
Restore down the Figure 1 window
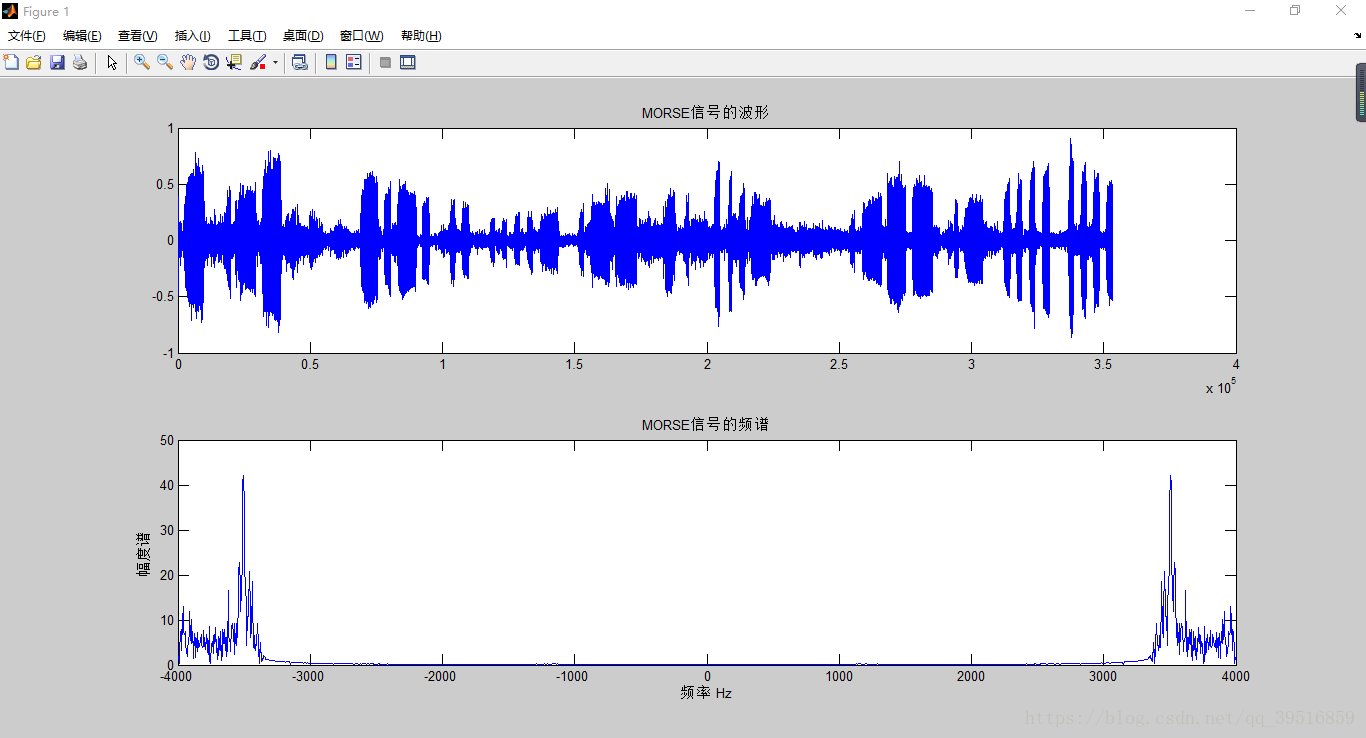pyautogui.click(x=1295, y=11)
